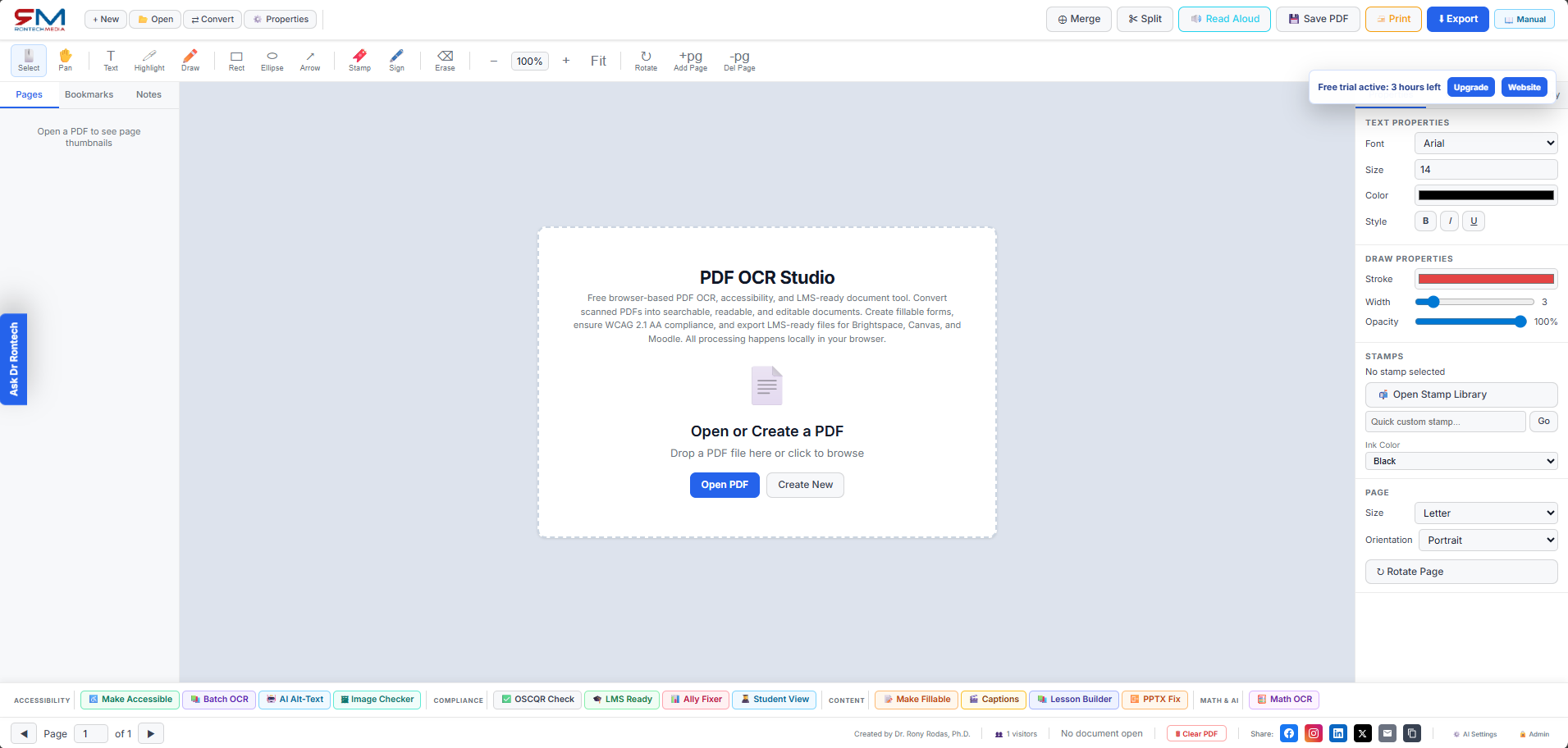Open the Manual
This screenshot has height=748, width=1568.
point(1525,19)
